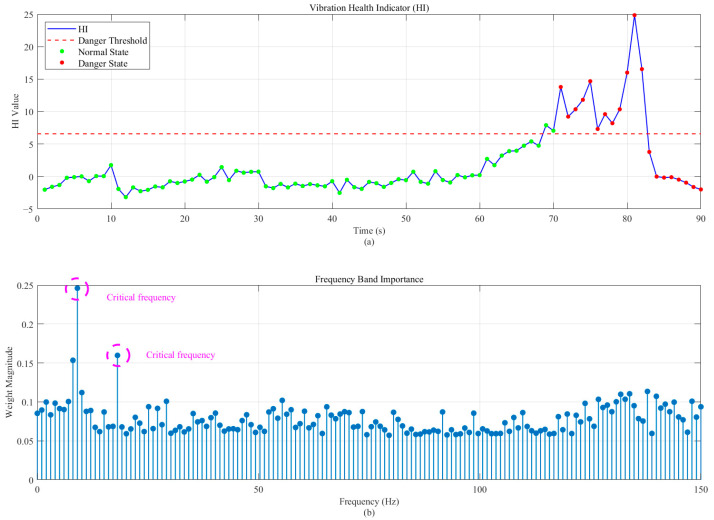
Task: Click the Danger Threshold dashed legend marker
Action: (61, 41)
